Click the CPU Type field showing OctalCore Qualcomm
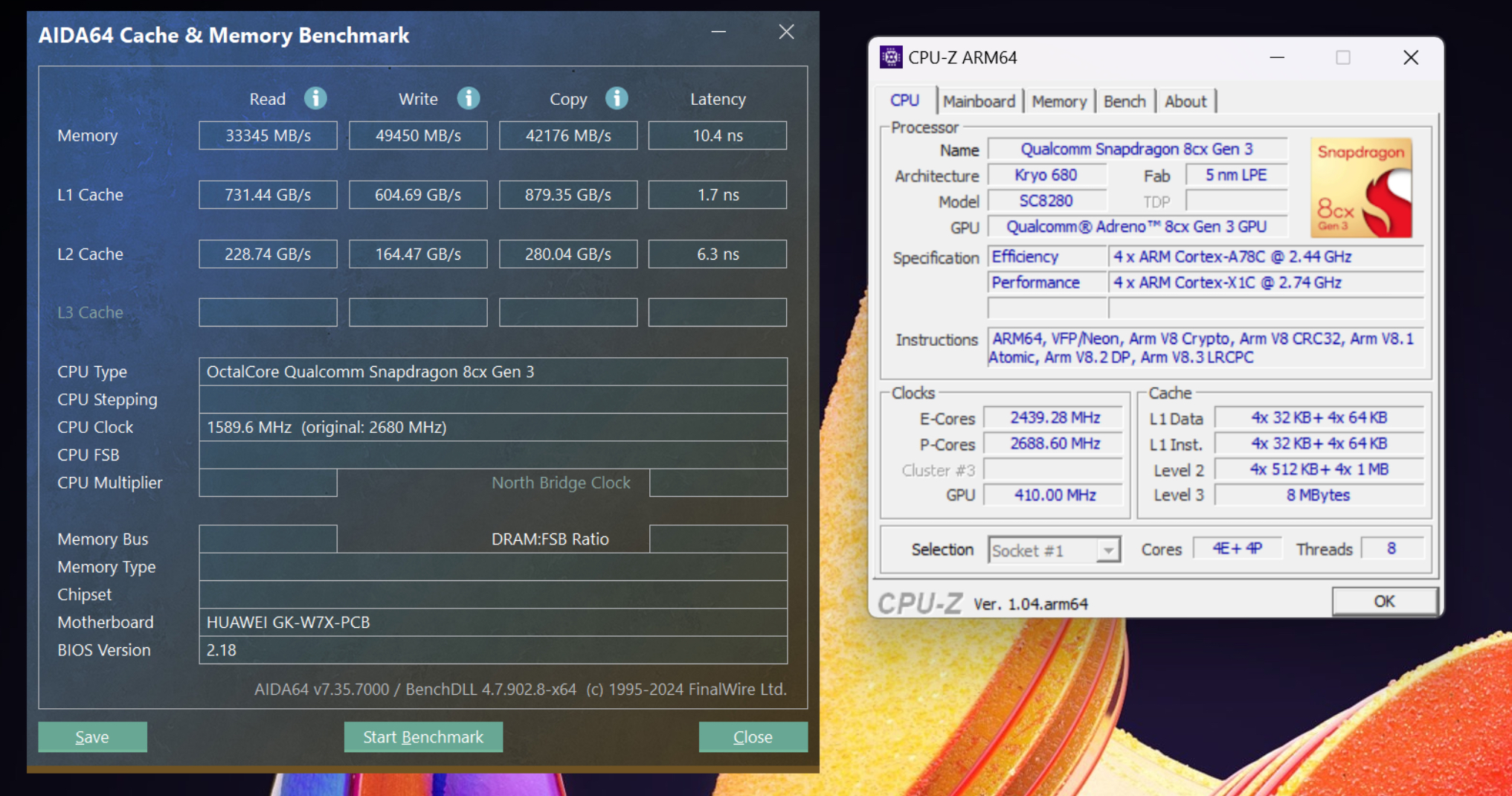Screen dimensions: 1512x796 coord(493,372)
